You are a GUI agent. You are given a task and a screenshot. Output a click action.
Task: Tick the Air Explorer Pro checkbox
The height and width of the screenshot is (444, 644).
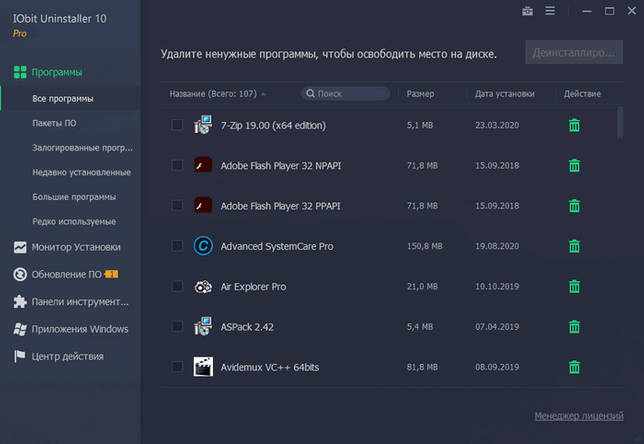pos(177,285)
